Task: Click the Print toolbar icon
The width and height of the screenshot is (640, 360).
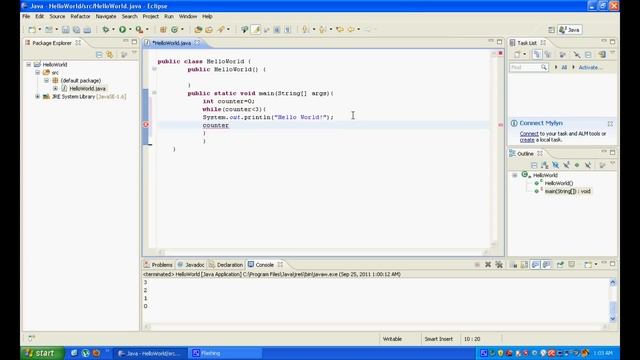Action: coord(87,29)
